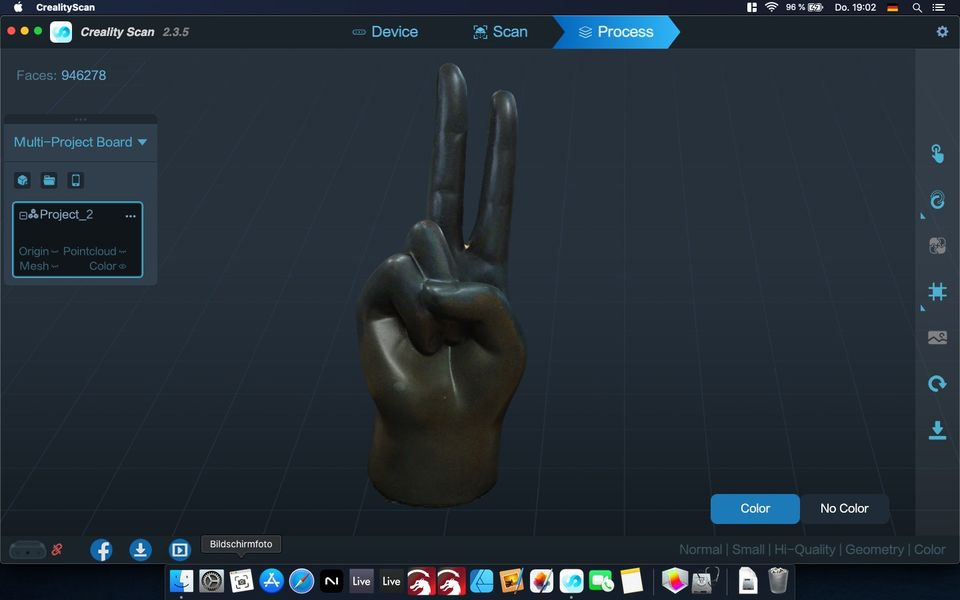Open FaceTime from the Dock
The image size is (960, 600).
(x=601, y=580)
